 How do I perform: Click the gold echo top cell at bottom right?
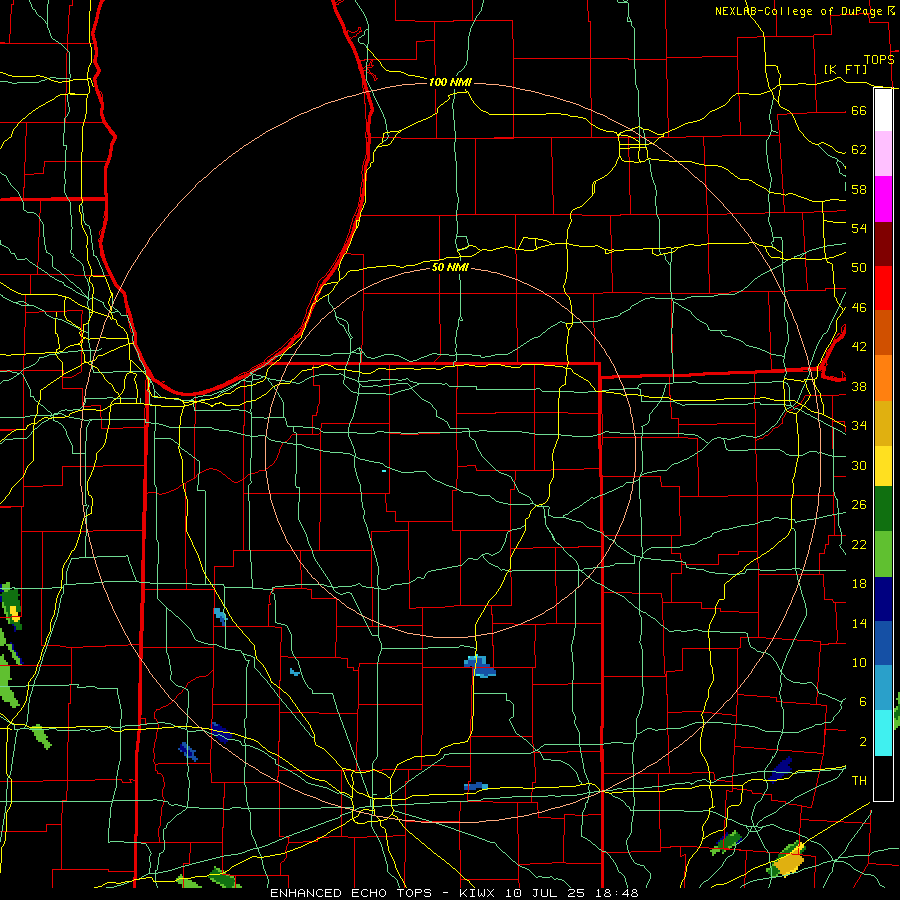click(788, 862)
